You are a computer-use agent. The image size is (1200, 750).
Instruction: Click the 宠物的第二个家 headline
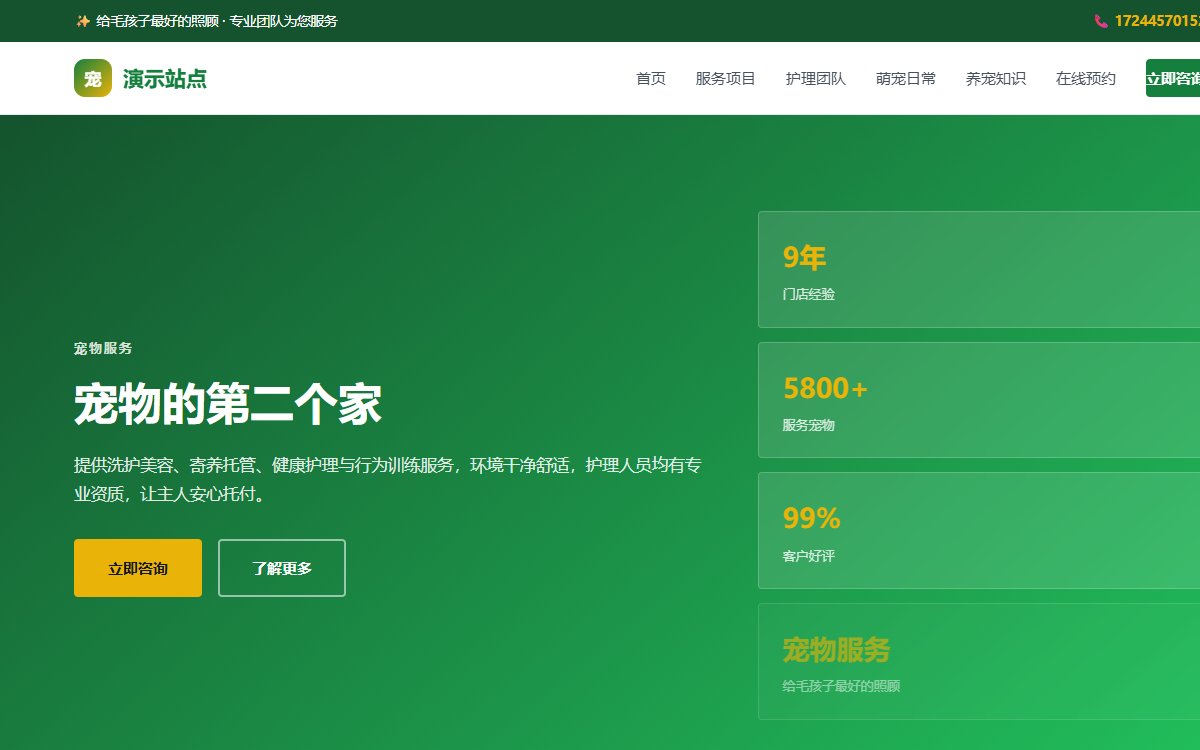pyautogui.click(x=228, y=405)
